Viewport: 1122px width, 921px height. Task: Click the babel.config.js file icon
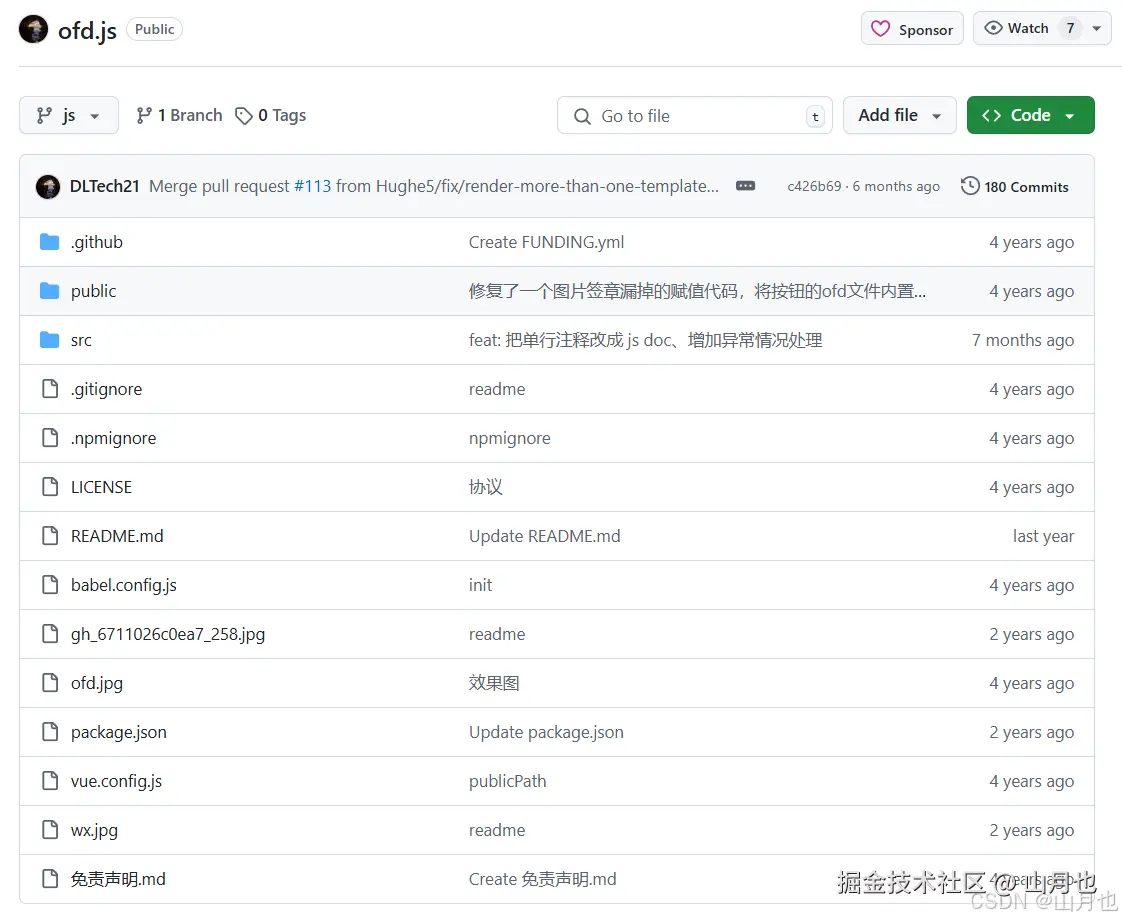point(50,585)
